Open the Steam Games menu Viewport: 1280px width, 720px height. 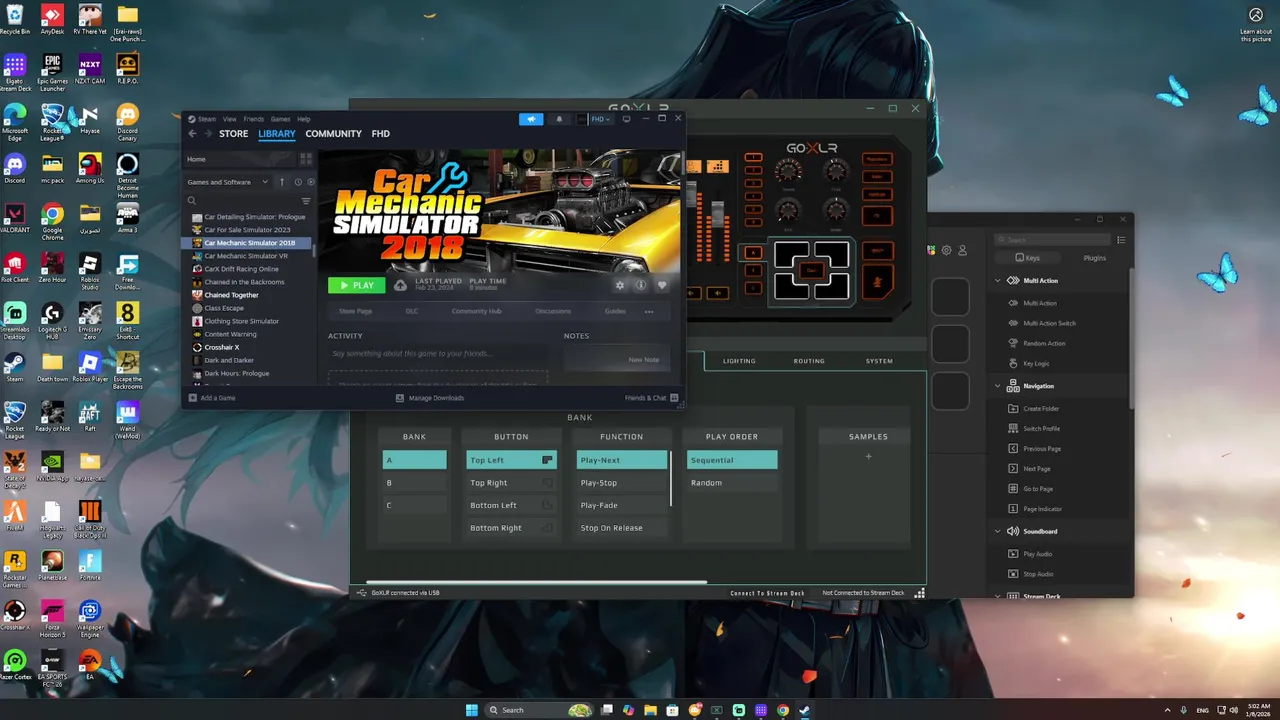pos(280,119)
